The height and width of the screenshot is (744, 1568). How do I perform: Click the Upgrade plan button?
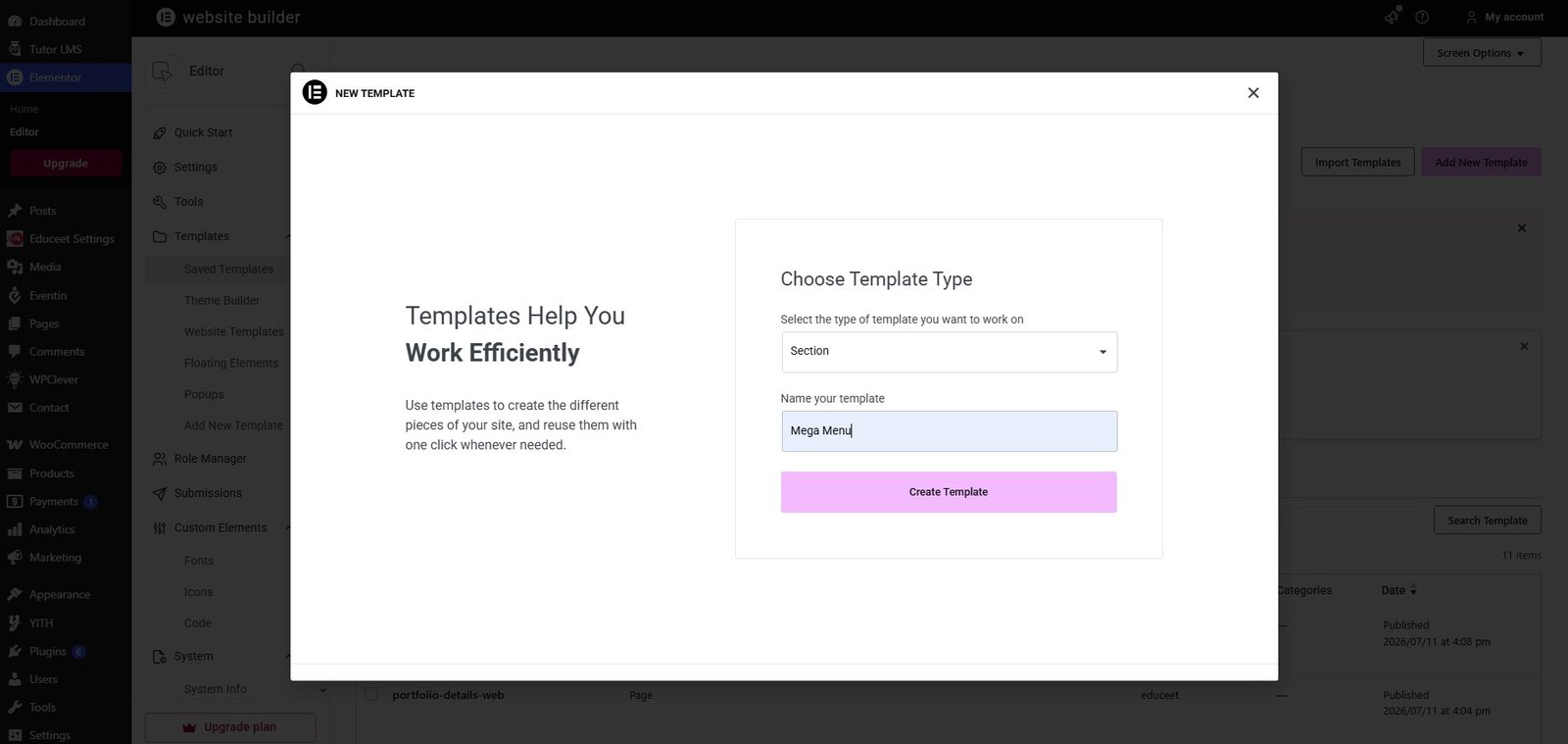pyautogui.click(x=230, y=727)
